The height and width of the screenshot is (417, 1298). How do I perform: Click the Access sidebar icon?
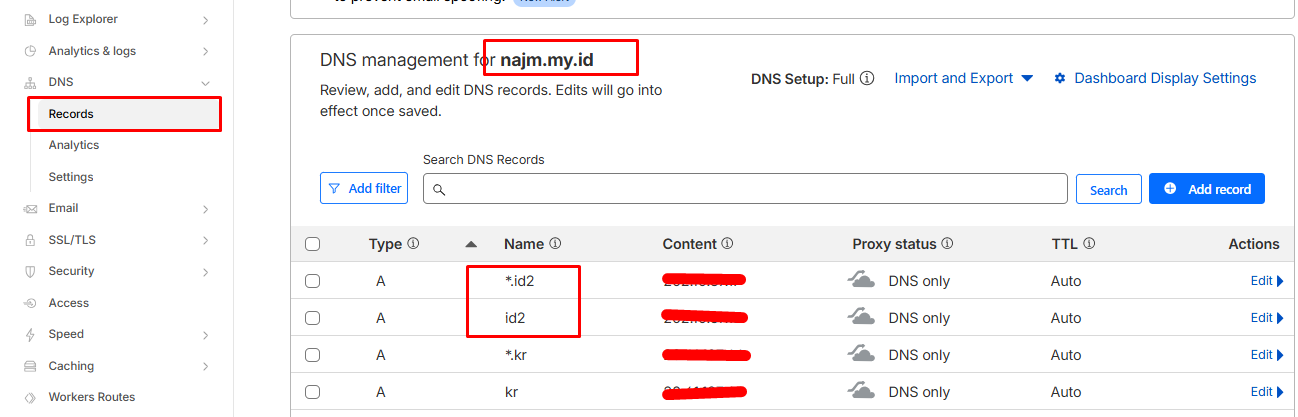pyautogui.click(x=30, y=303)
